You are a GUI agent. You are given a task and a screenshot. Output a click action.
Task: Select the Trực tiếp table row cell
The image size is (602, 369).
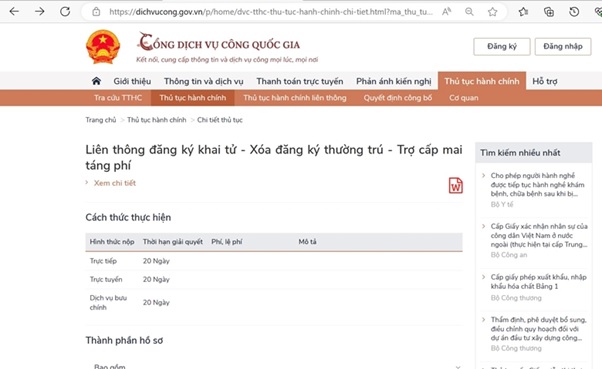tap(103, 261)
